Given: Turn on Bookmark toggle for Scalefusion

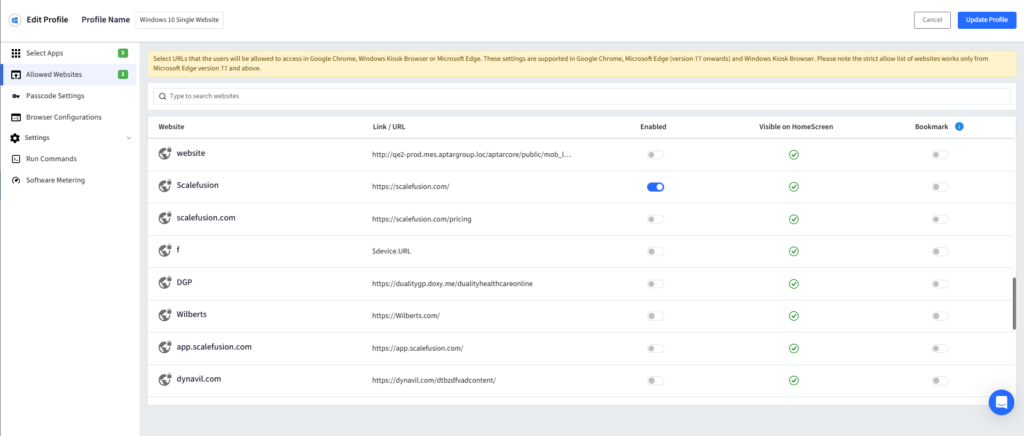Looking at the screenshot, I should coord(940,187).
